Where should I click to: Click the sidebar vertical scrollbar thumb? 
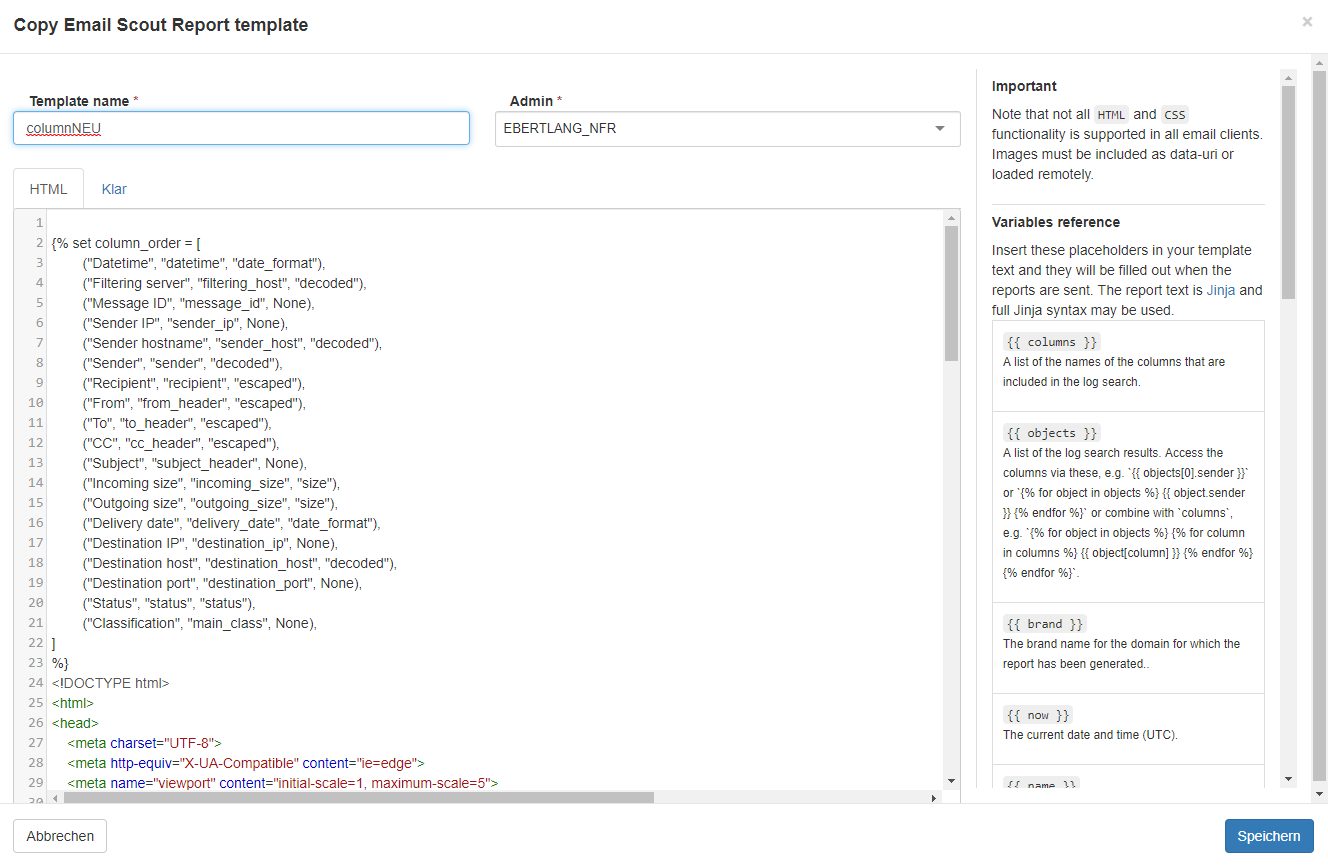pyautogui.click(x=1288, y=190)
